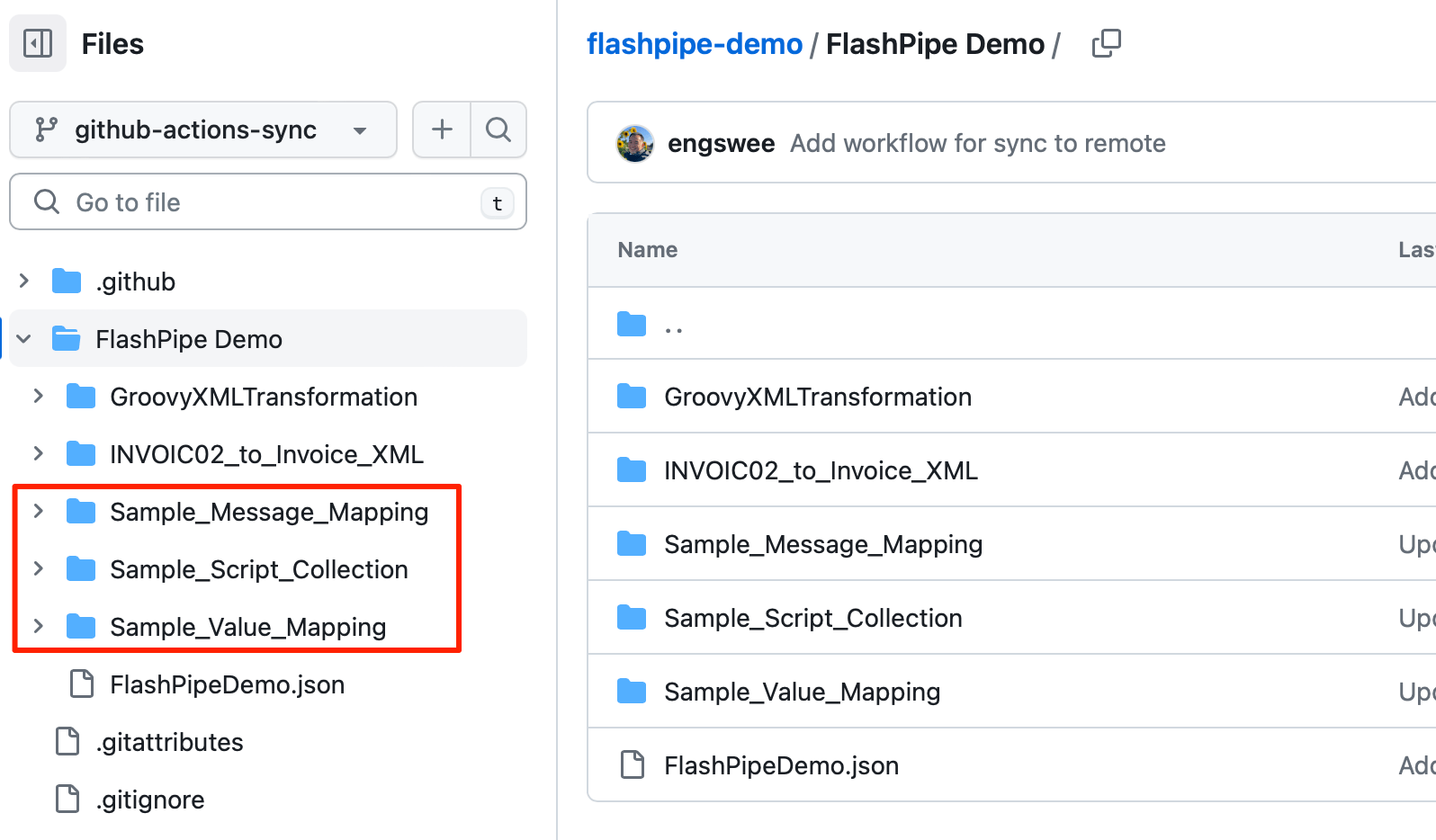Viewport: 1436px width, 840px height.
Task: Open .gitattributes file in tree
Action: coord(169,742)
